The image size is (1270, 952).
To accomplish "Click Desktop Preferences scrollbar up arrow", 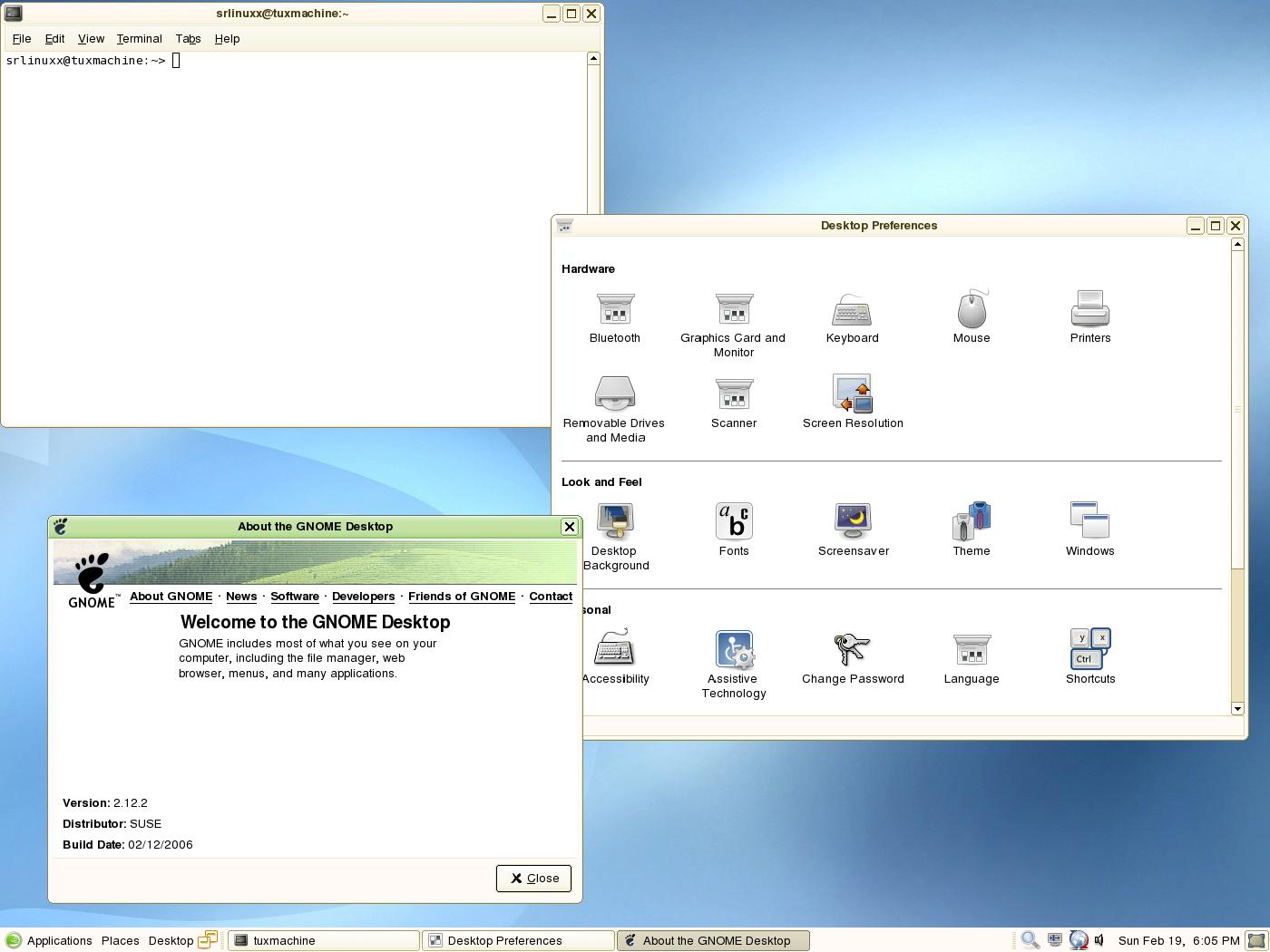I will (1236, 245).
